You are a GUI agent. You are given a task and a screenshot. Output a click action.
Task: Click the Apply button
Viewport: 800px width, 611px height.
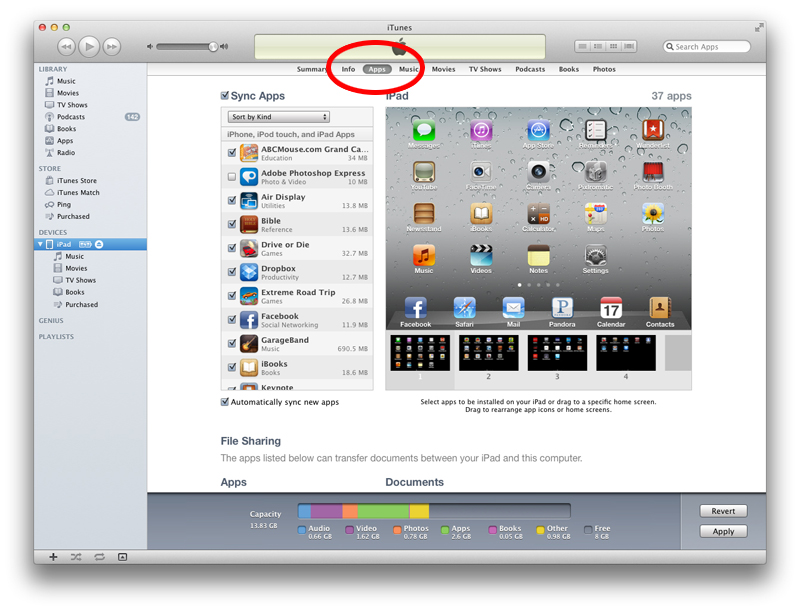(723, 531)
